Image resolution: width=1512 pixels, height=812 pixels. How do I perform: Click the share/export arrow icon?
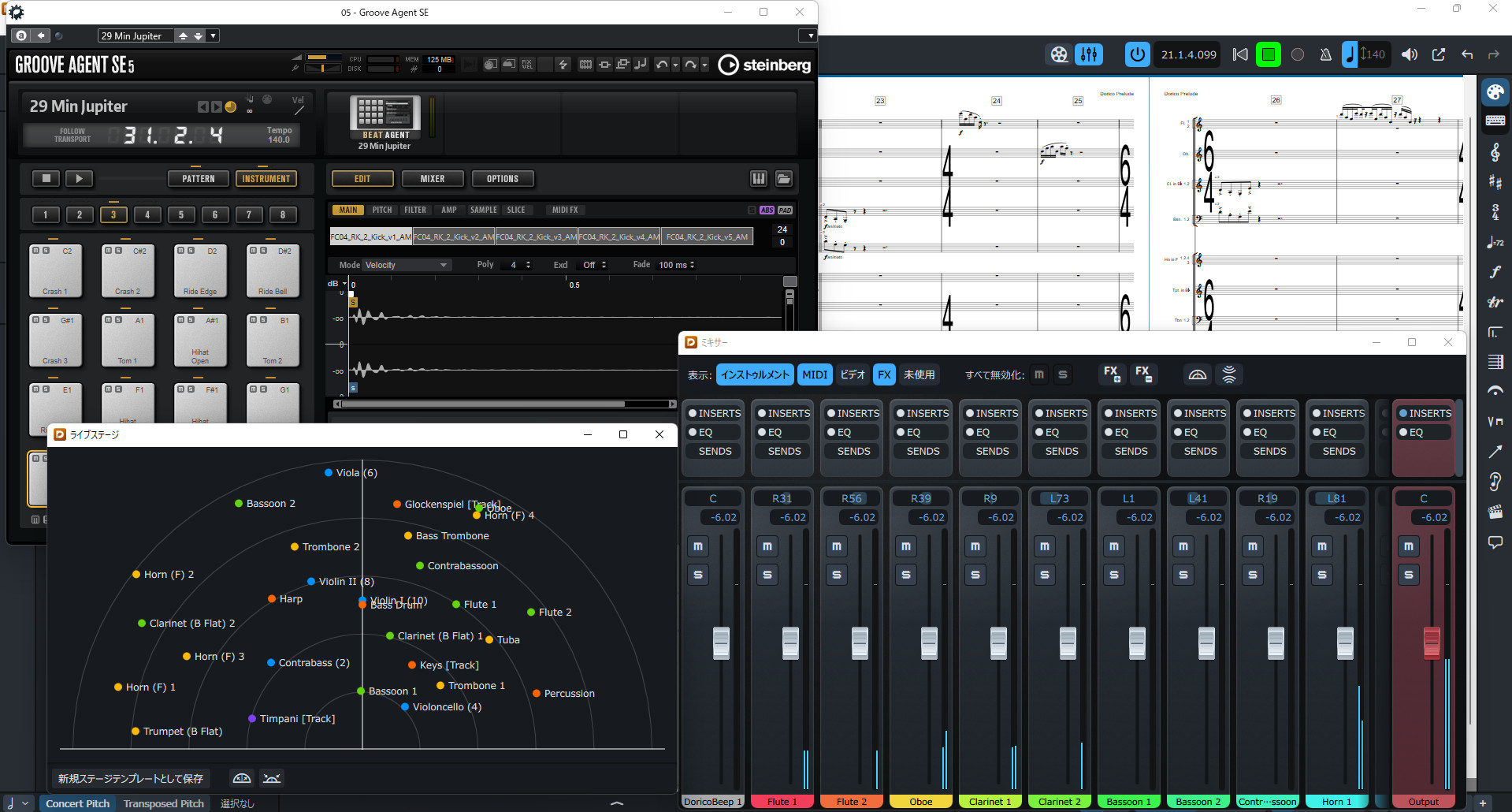[1439, 54]
